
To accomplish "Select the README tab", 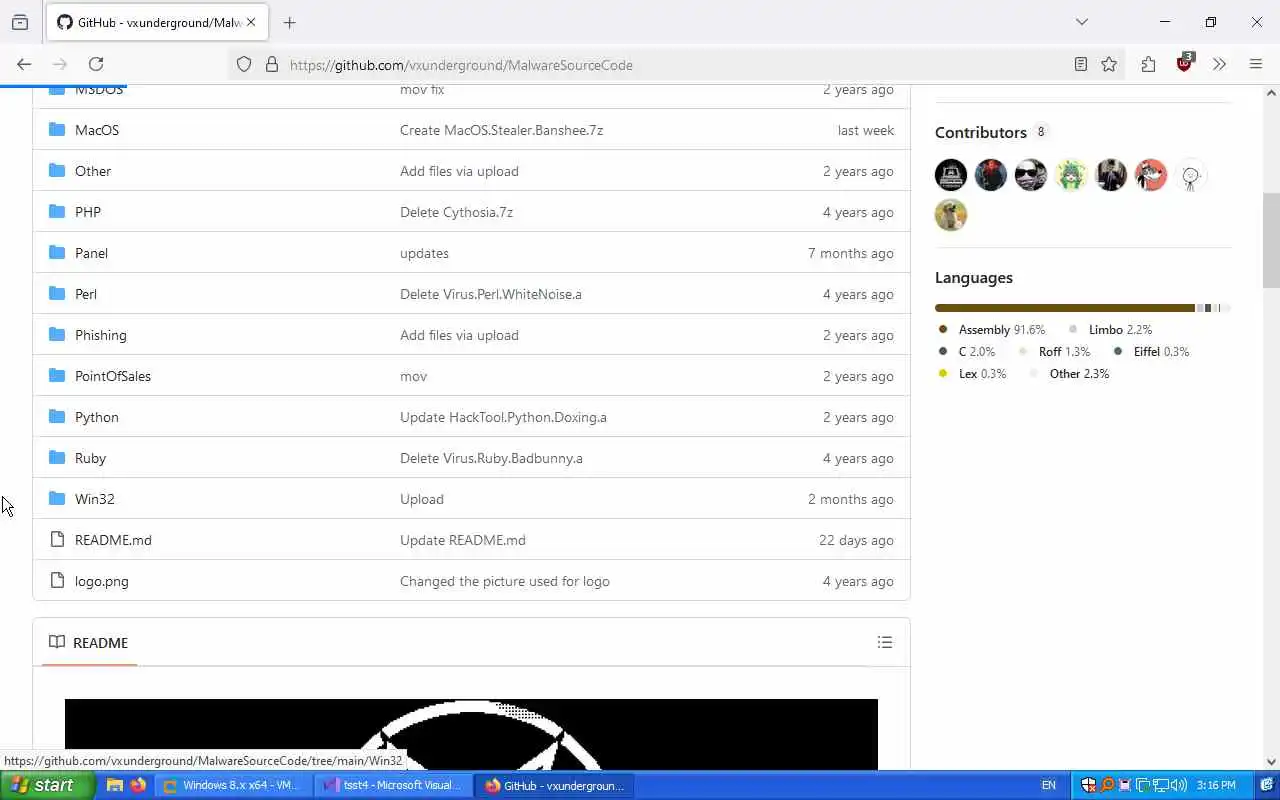I will pos(89,643).
